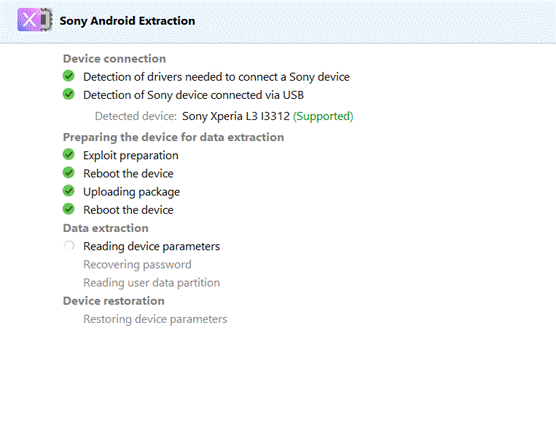Click the Uploading package step text
Image resolution: width=556 pixels, height=424 pixels.
(x=132, y=192)
